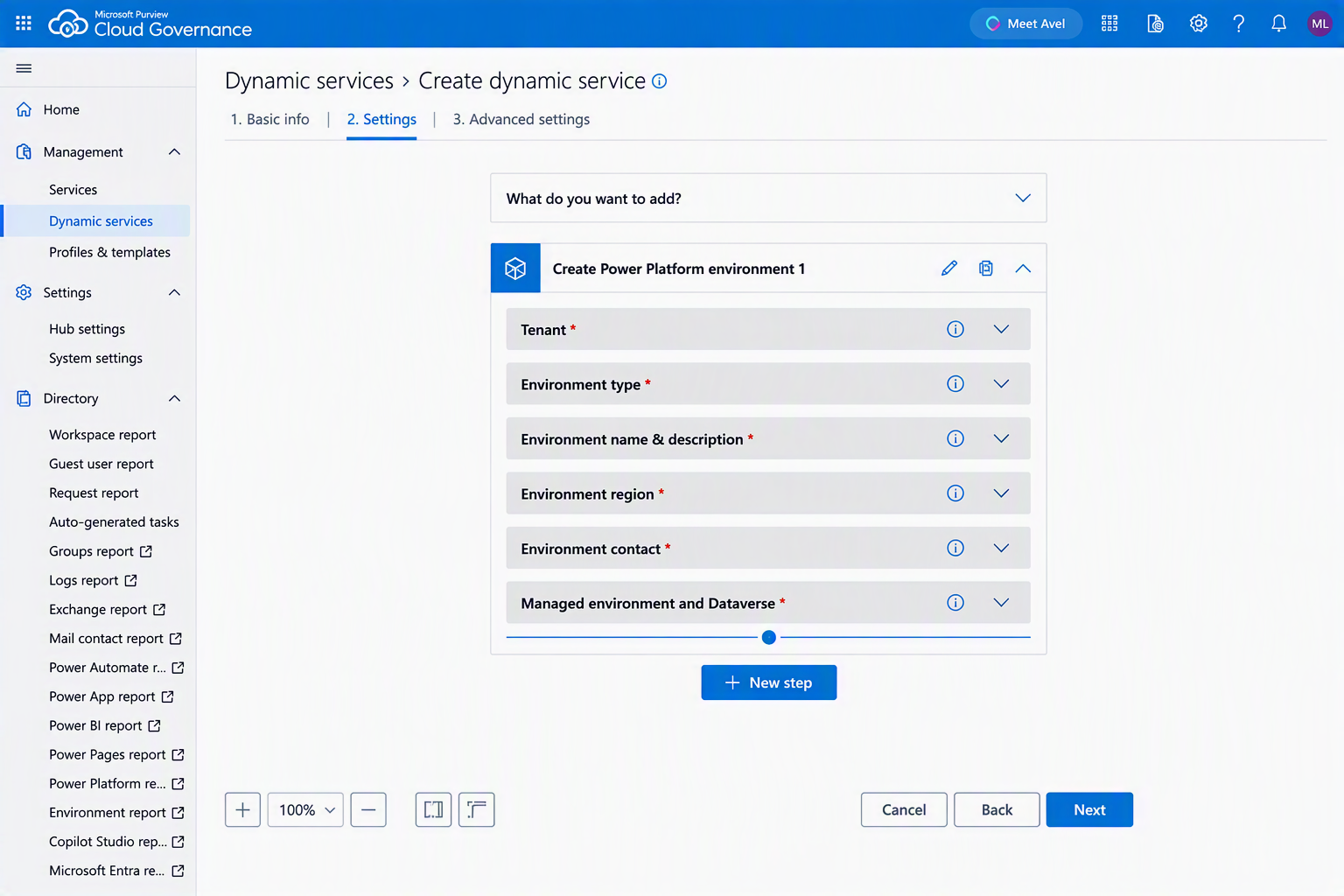The width and height of the screenshot is (1344, 896).
Task: Open the app launcher waffle icon
Action: [x=24, y=24]
